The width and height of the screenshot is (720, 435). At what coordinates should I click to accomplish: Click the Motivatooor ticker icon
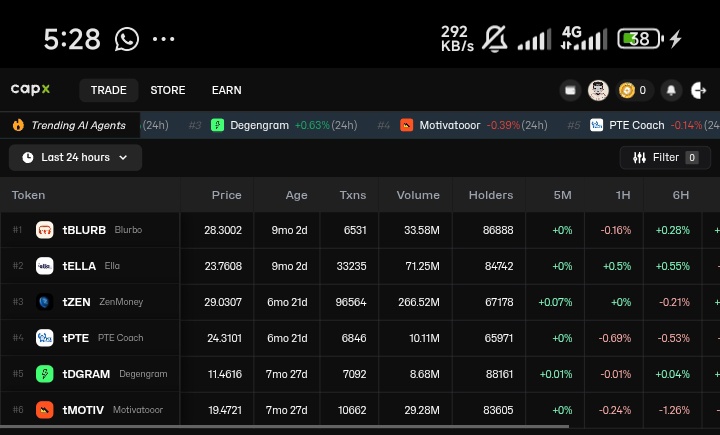click(406, 125)
